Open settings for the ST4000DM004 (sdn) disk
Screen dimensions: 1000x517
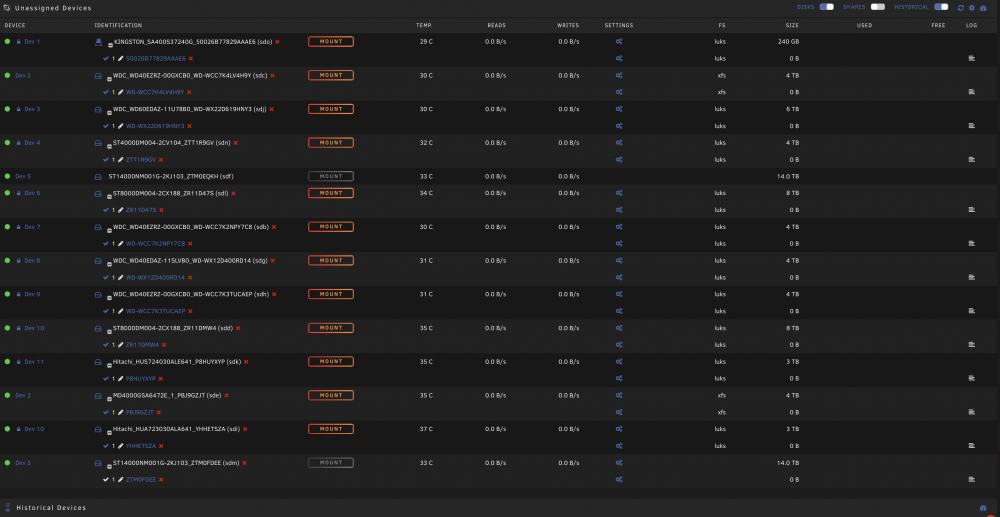pos(619,143)
